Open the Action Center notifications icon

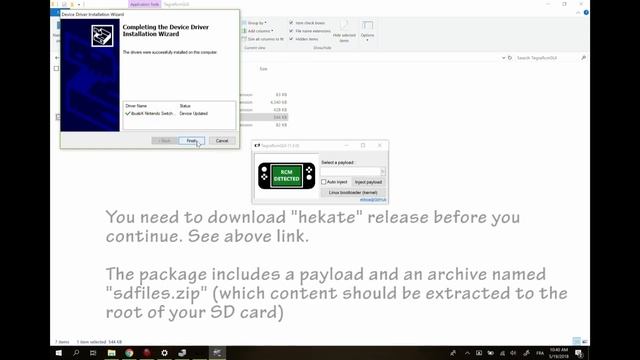point(579,353)
